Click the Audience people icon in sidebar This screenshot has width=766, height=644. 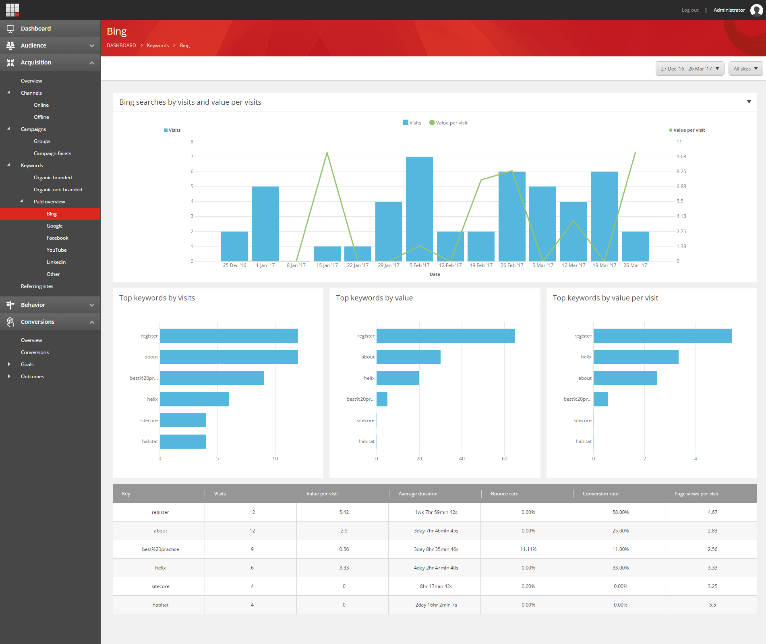[10, 45]
